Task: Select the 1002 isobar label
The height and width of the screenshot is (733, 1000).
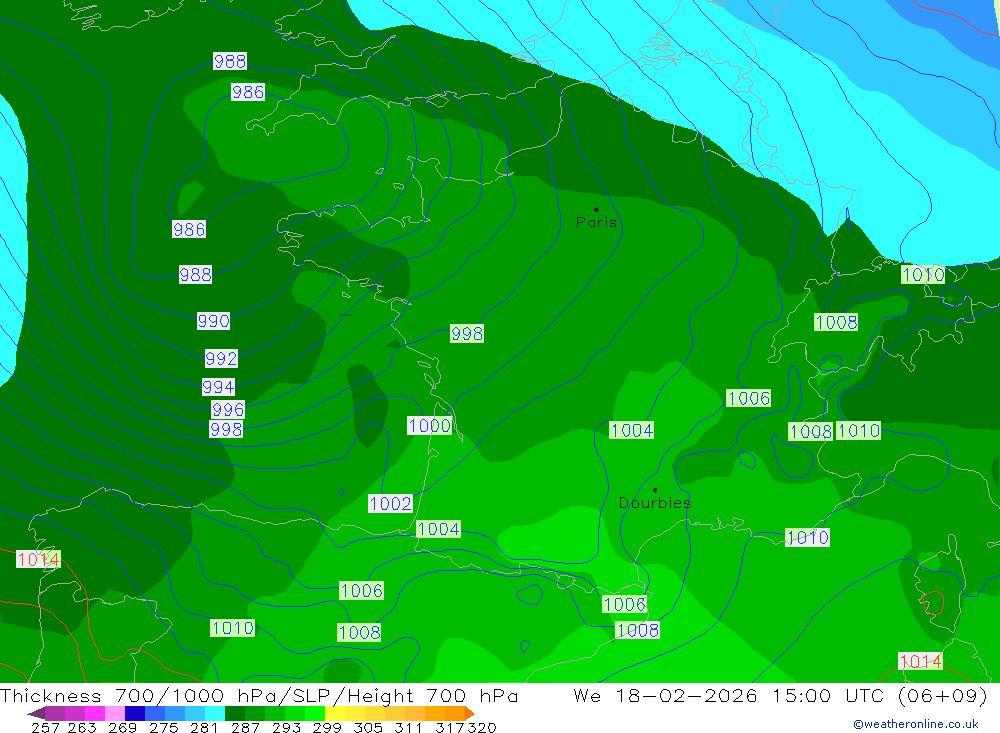Action: (x=390, y=503)
